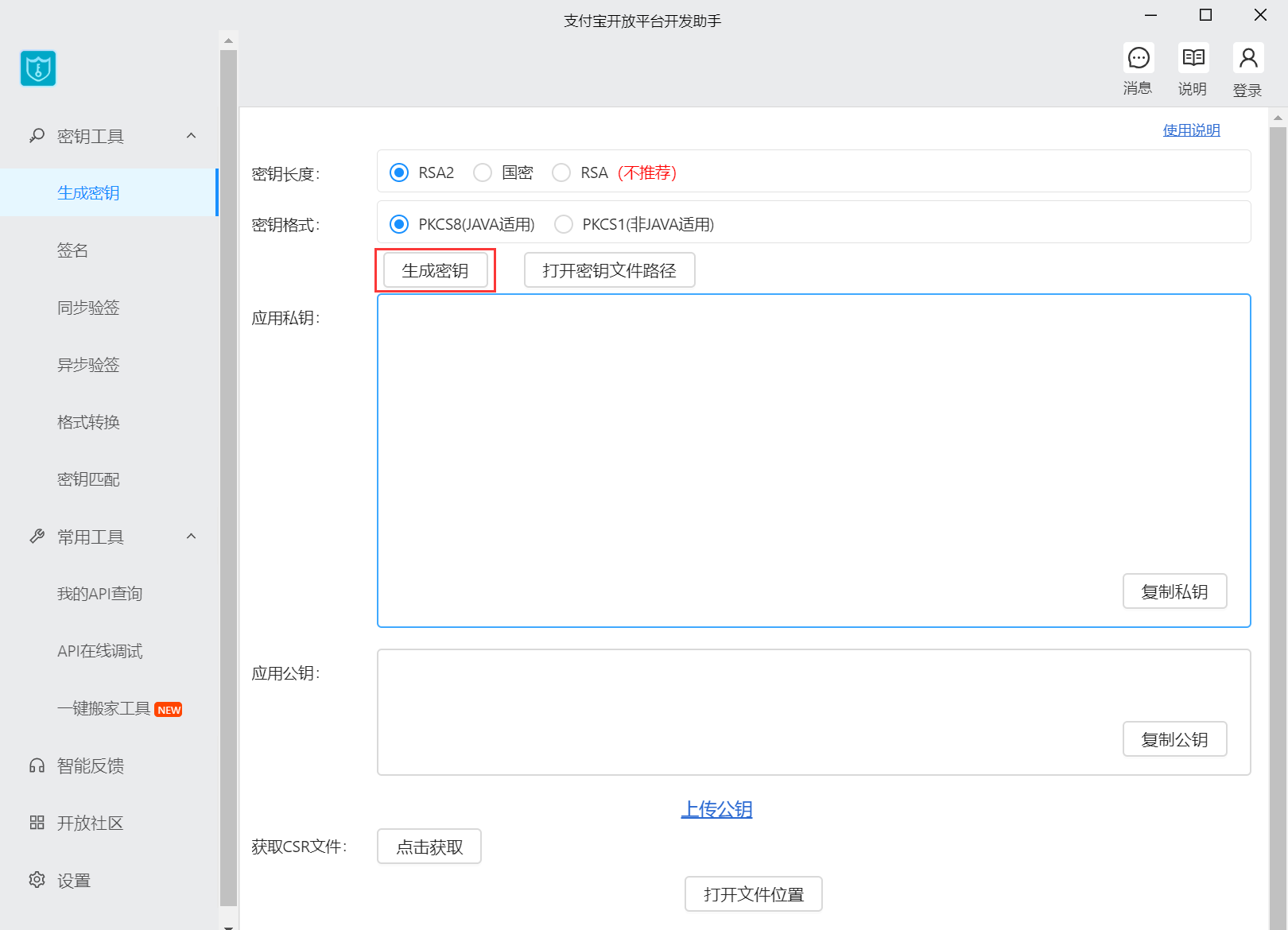This screenshot has height=930, width=1288.
Task: Click the 密钥长度: label
Action: 285,173
